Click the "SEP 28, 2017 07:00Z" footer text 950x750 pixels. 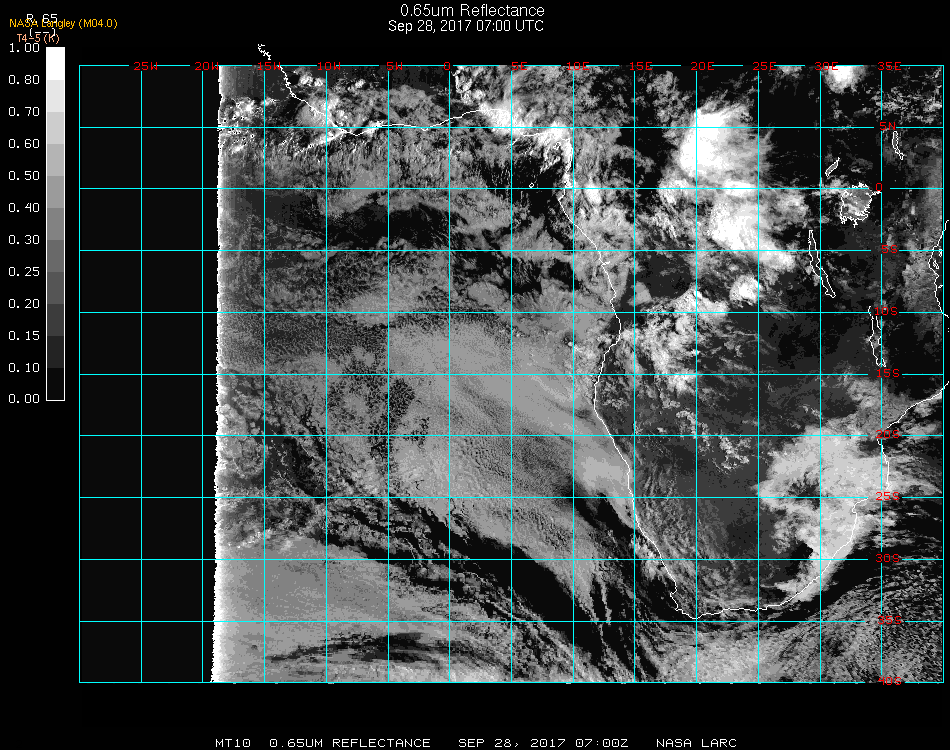543,743
